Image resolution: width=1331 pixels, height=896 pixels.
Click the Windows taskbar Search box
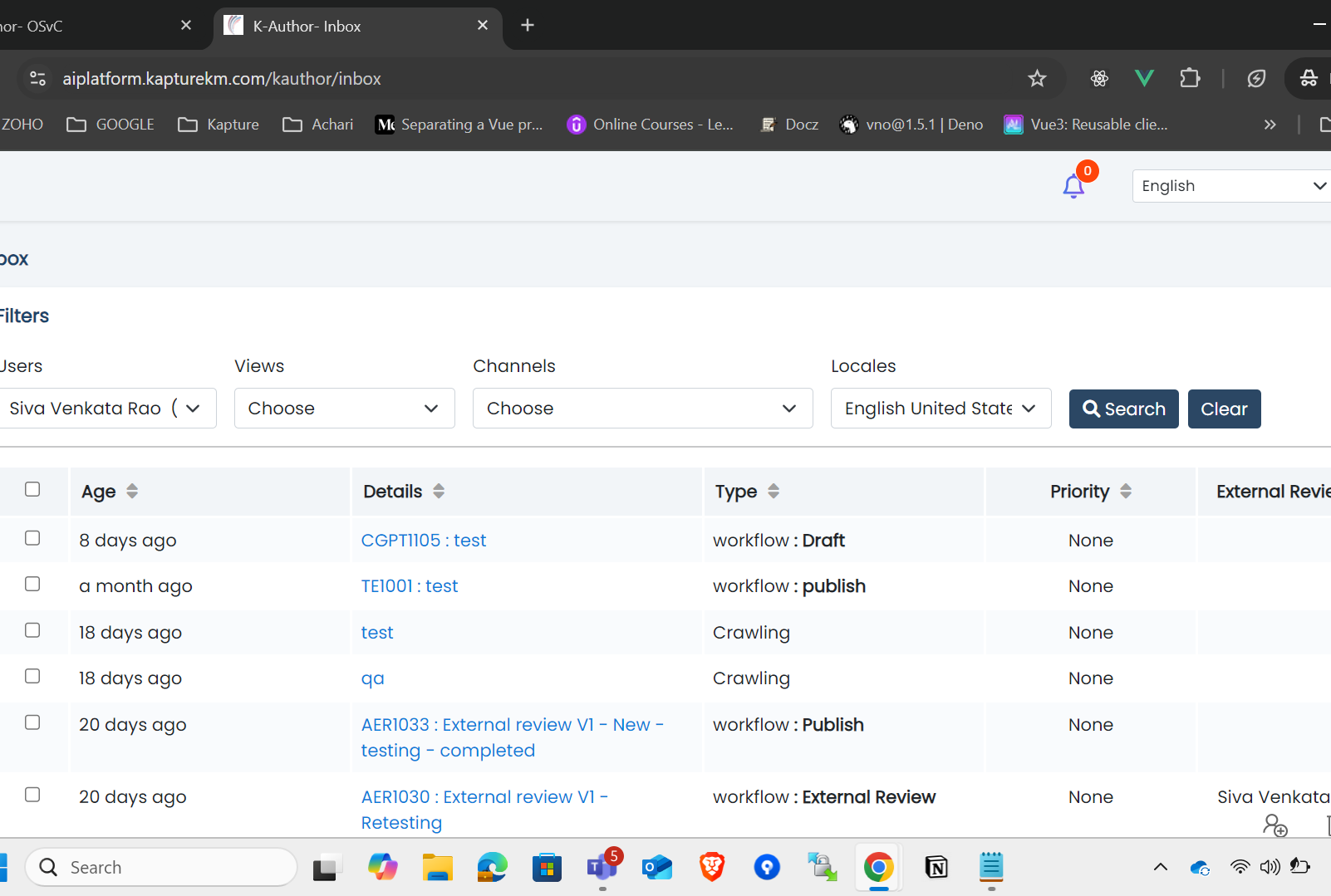[161, 868]
